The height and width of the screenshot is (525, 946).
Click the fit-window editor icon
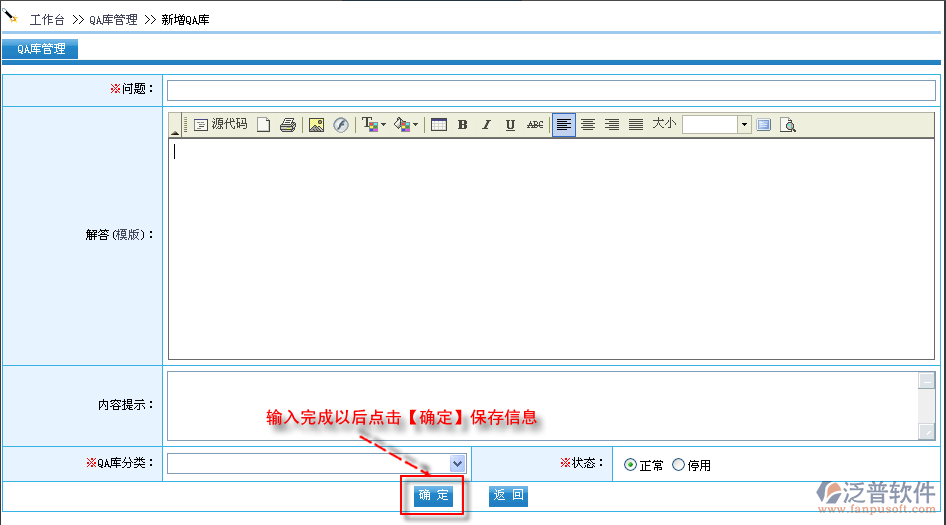(764, 125)
